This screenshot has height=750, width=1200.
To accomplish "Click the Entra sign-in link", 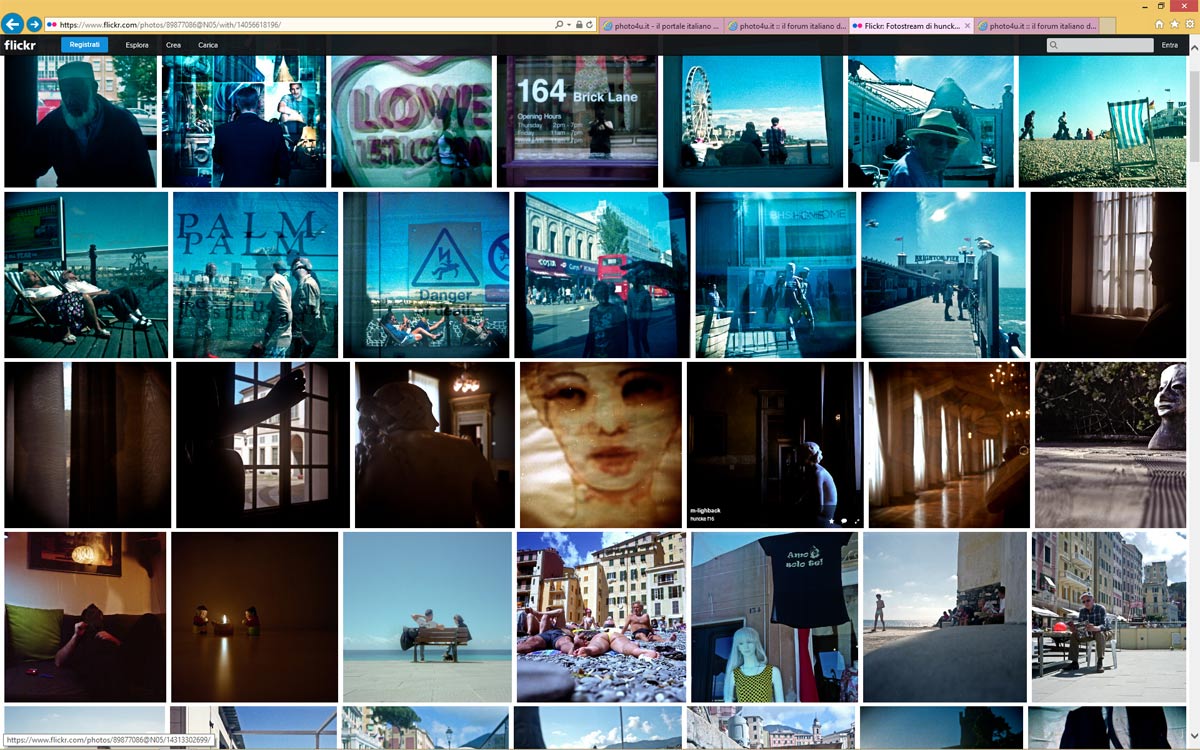I will tap(1169, 45).
